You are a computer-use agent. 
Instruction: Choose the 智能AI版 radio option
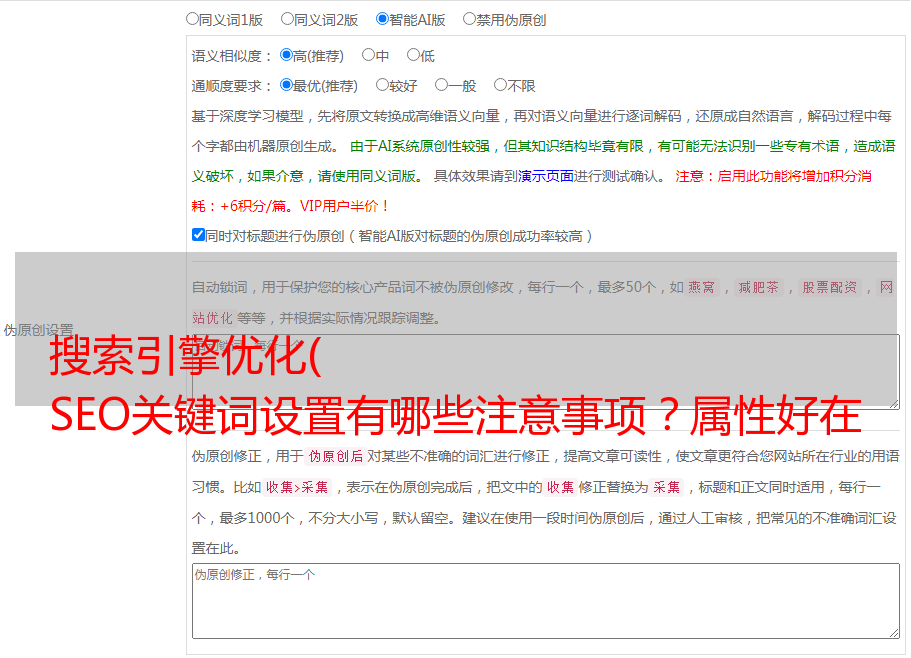[382, 19]
